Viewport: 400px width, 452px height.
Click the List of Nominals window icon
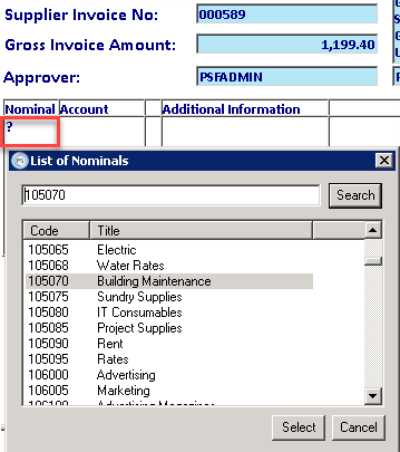coord(20,161)
